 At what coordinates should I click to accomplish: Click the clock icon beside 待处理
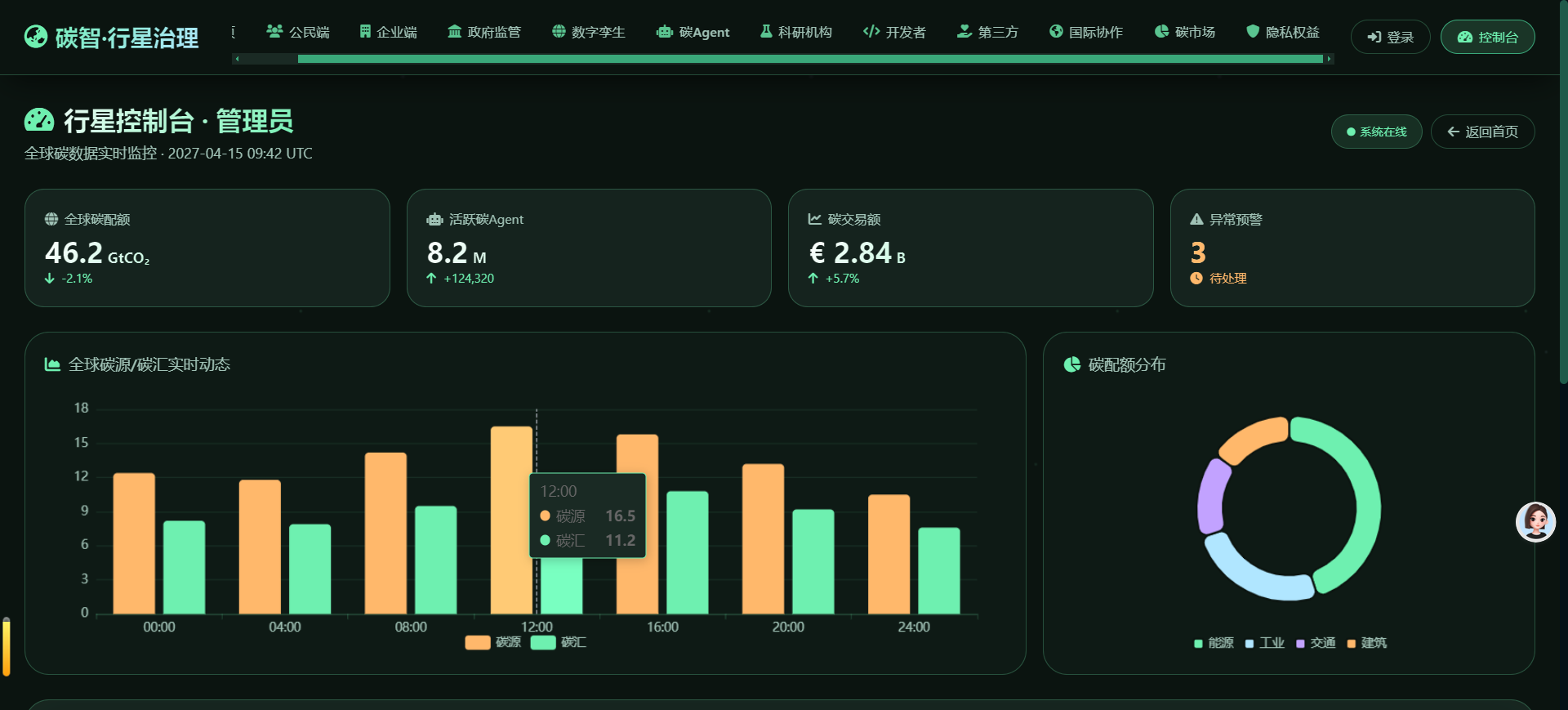(1196, 278)
